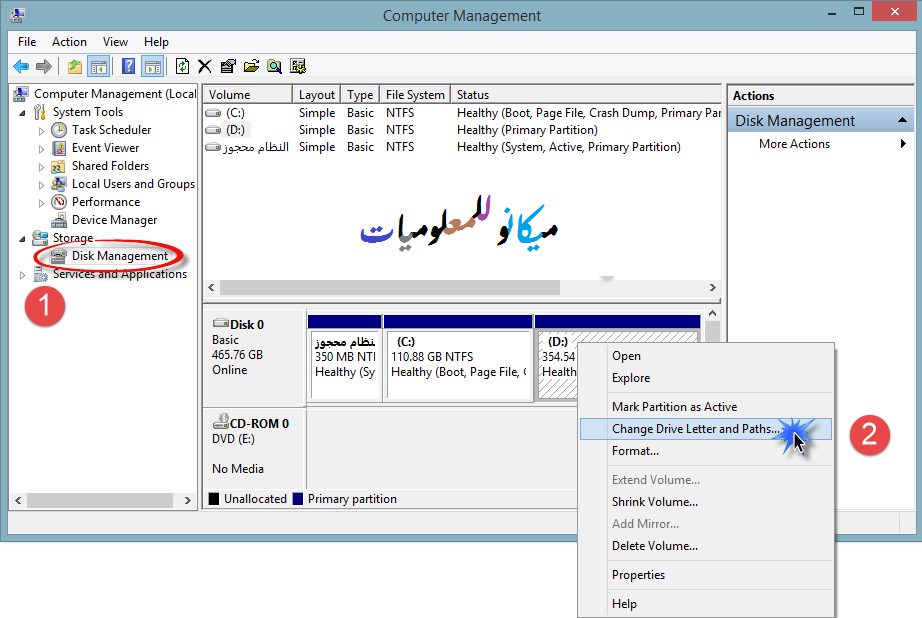This screenshot has height=618, width=922.
Task: Click the black X Delete toolbar icon
Action: [x=205, y=66]
